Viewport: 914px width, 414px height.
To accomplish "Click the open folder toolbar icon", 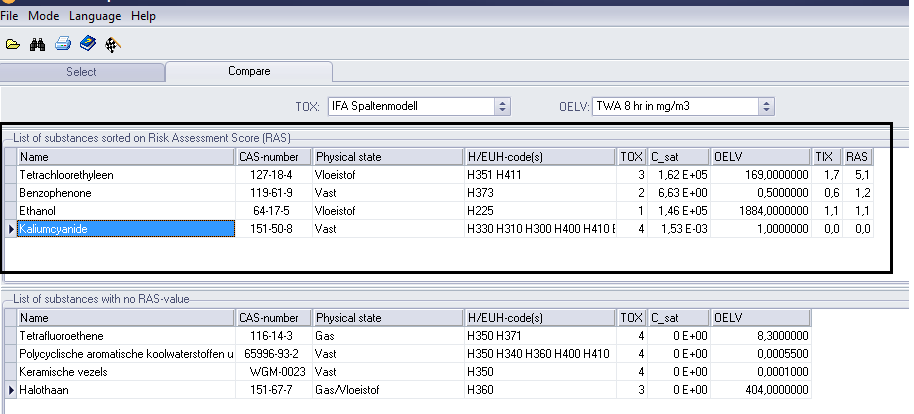I will click(13, 44).
